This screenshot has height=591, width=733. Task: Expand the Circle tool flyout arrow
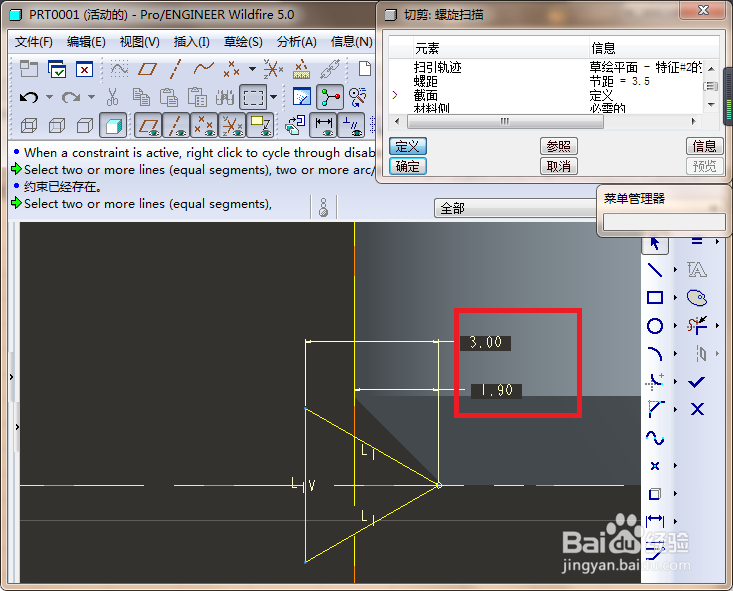point(676,326)
